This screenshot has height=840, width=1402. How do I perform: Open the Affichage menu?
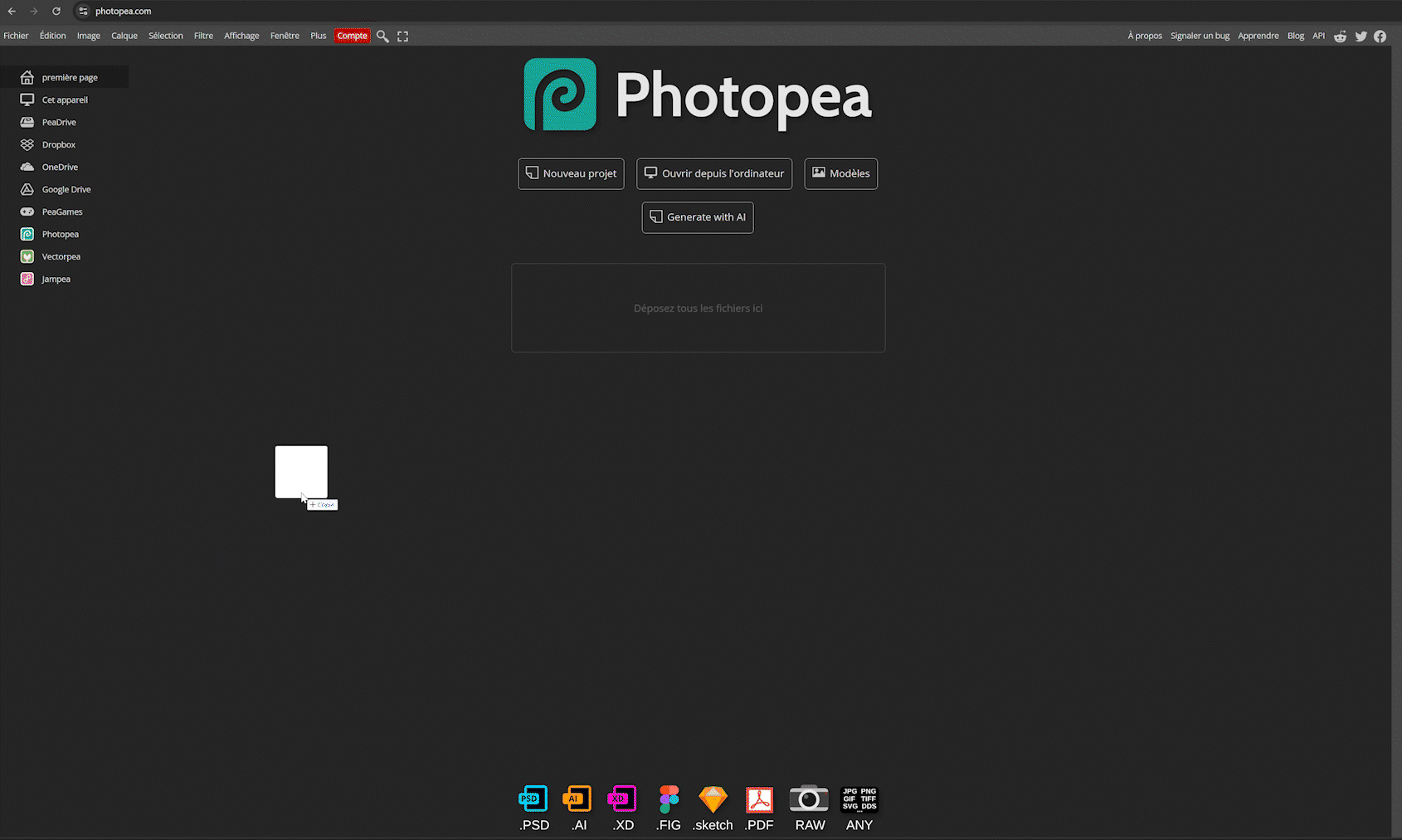[x=241, y=36]
